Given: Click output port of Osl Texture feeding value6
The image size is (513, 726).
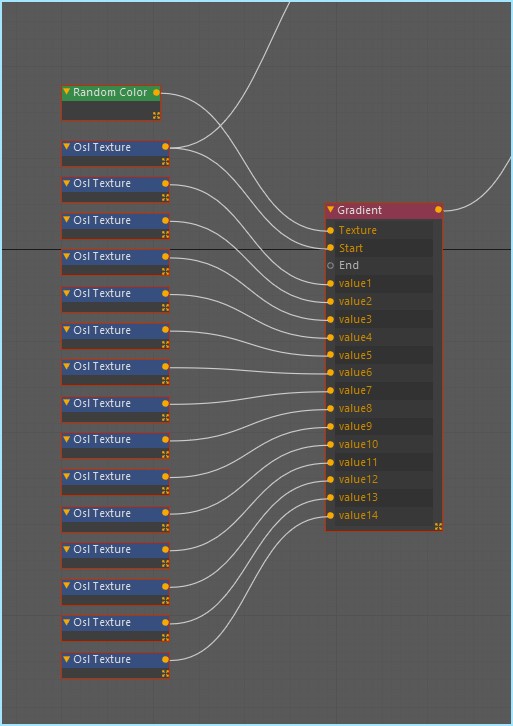Looking at the screenshot, I should click(165, 367).
